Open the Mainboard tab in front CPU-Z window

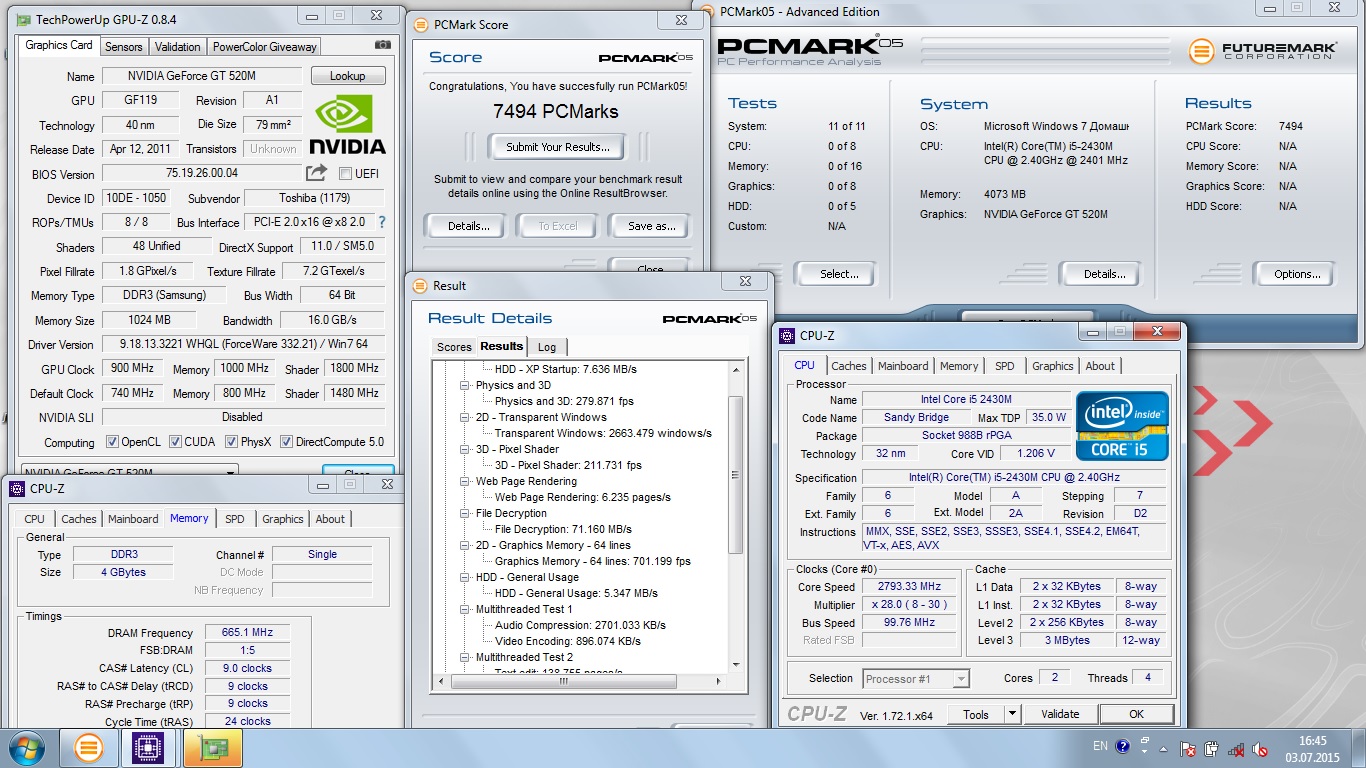[903, 366]
